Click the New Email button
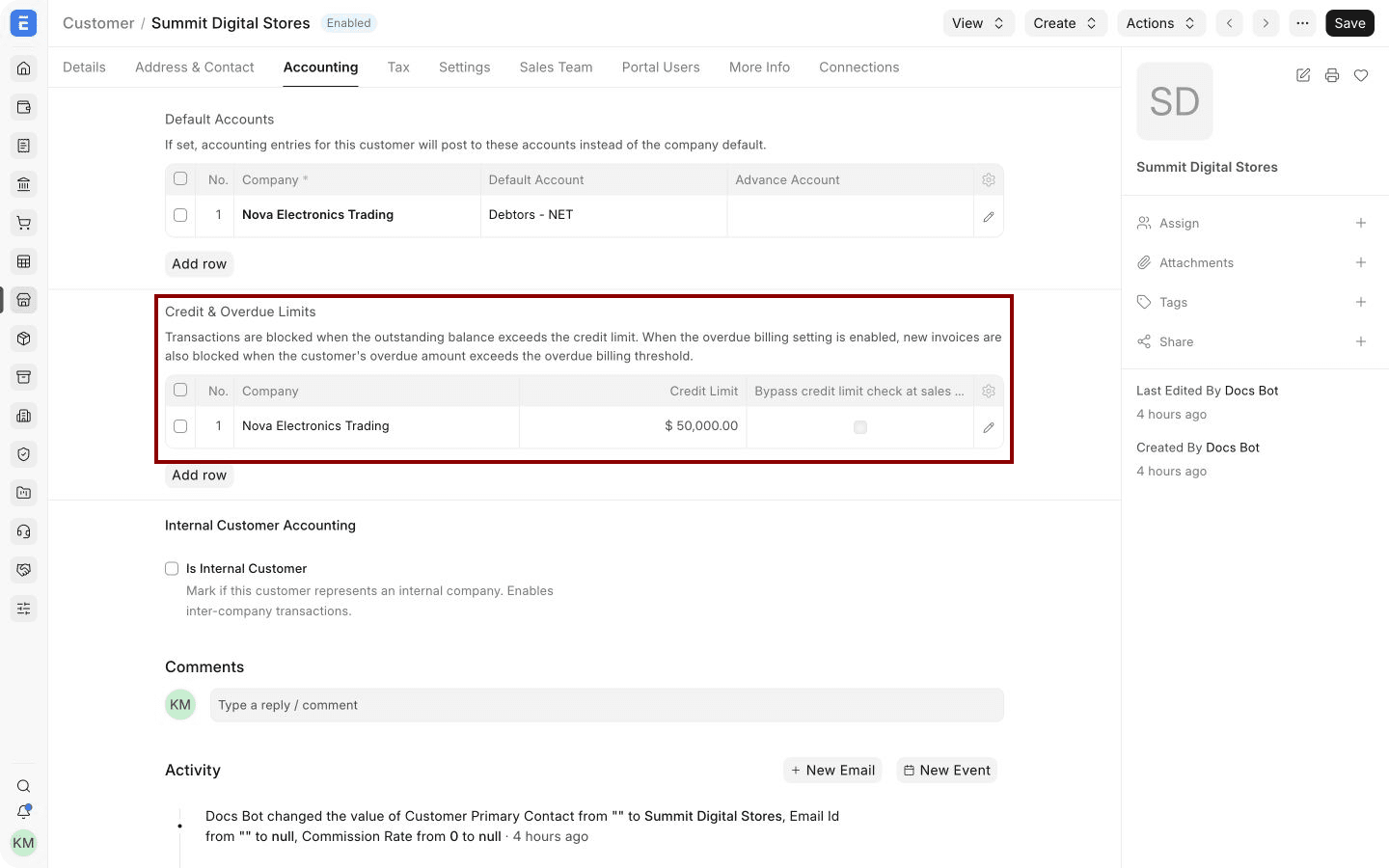Viewport: 1389px width, 868px height. click(832, 771)
